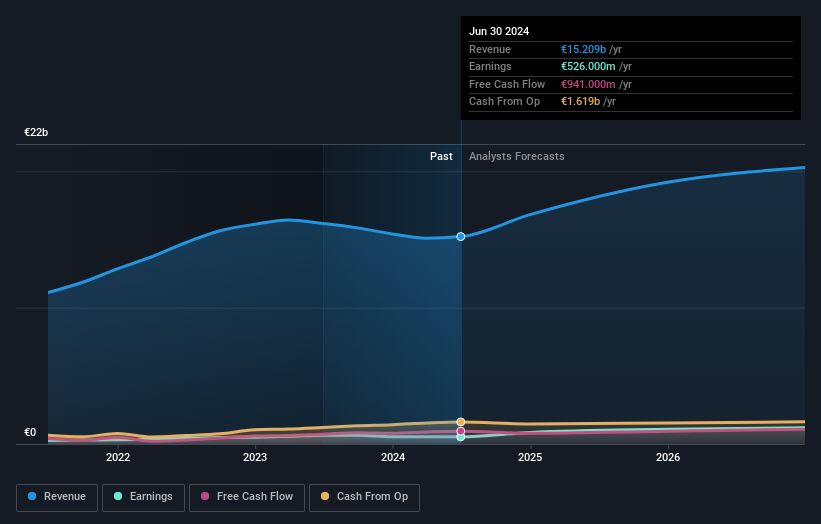This screenshot has height=524, width=821.
Task: Click the Free Cash Flow label in tooltip
Action: 507,84
